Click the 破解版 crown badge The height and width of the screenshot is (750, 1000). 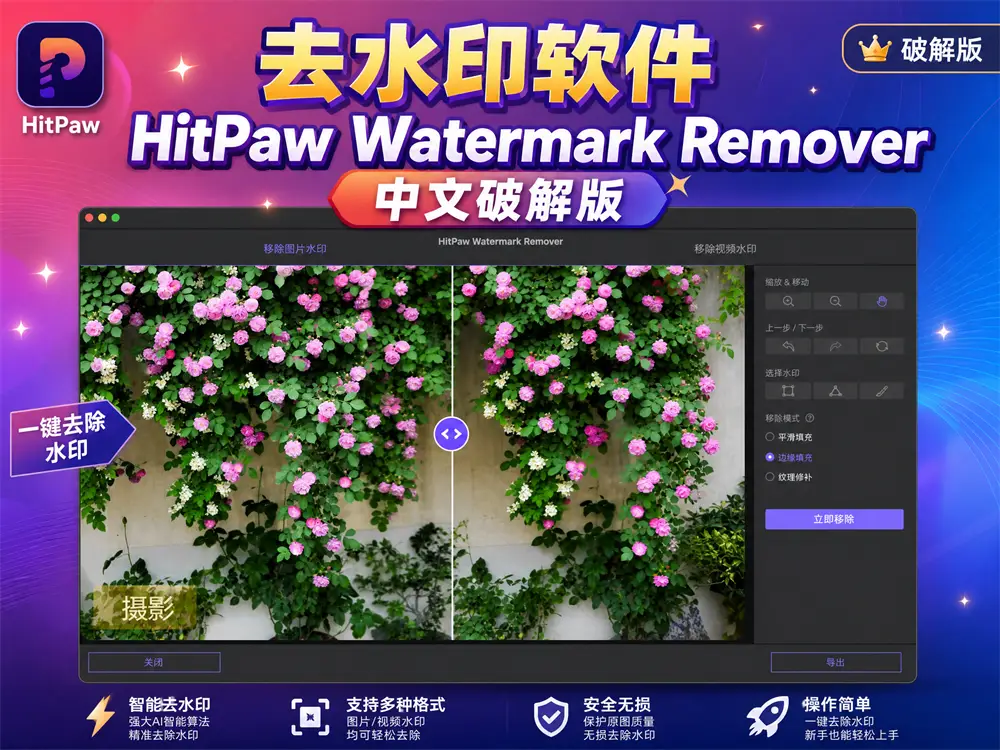921,48
